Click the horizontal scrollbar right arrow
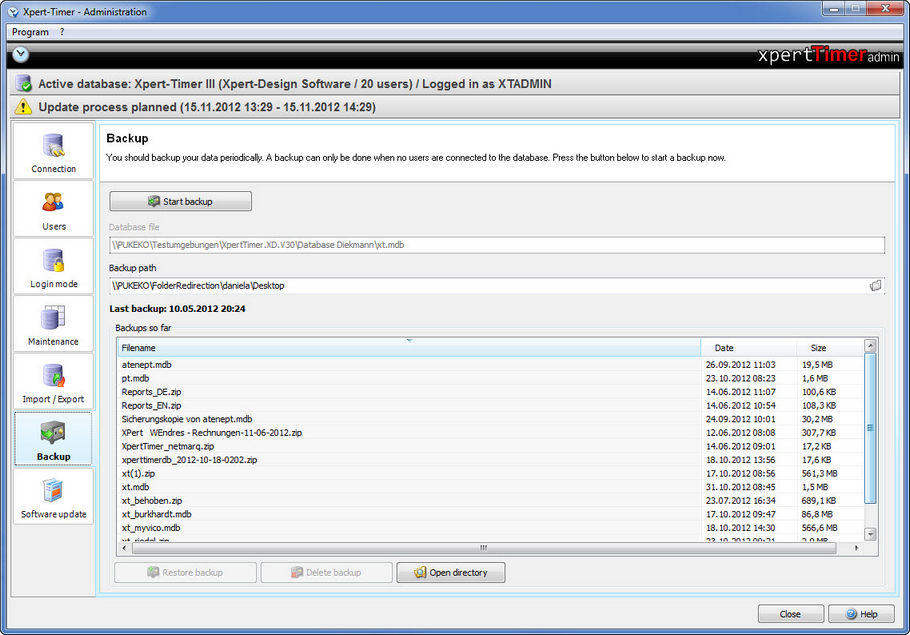The width and height of the screenshot is (910, 635). (857, 548)
